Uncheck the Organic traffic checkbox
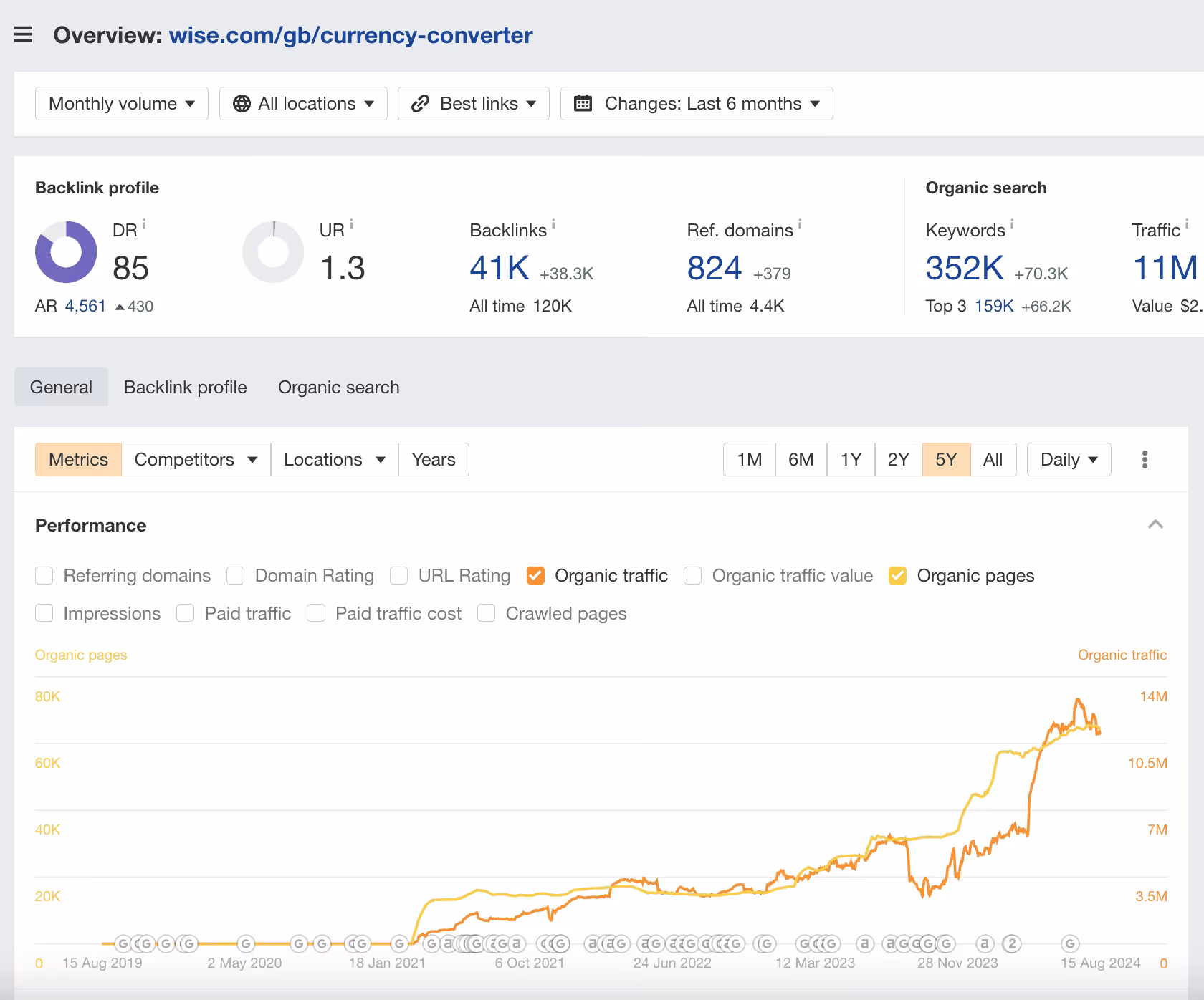 pyautogui.click(x=535, y=576)
